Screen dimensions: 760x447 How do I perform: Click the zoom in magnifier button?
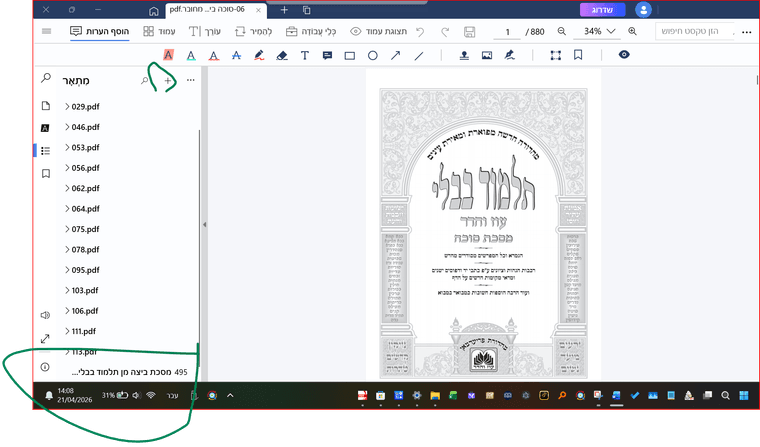632,32
